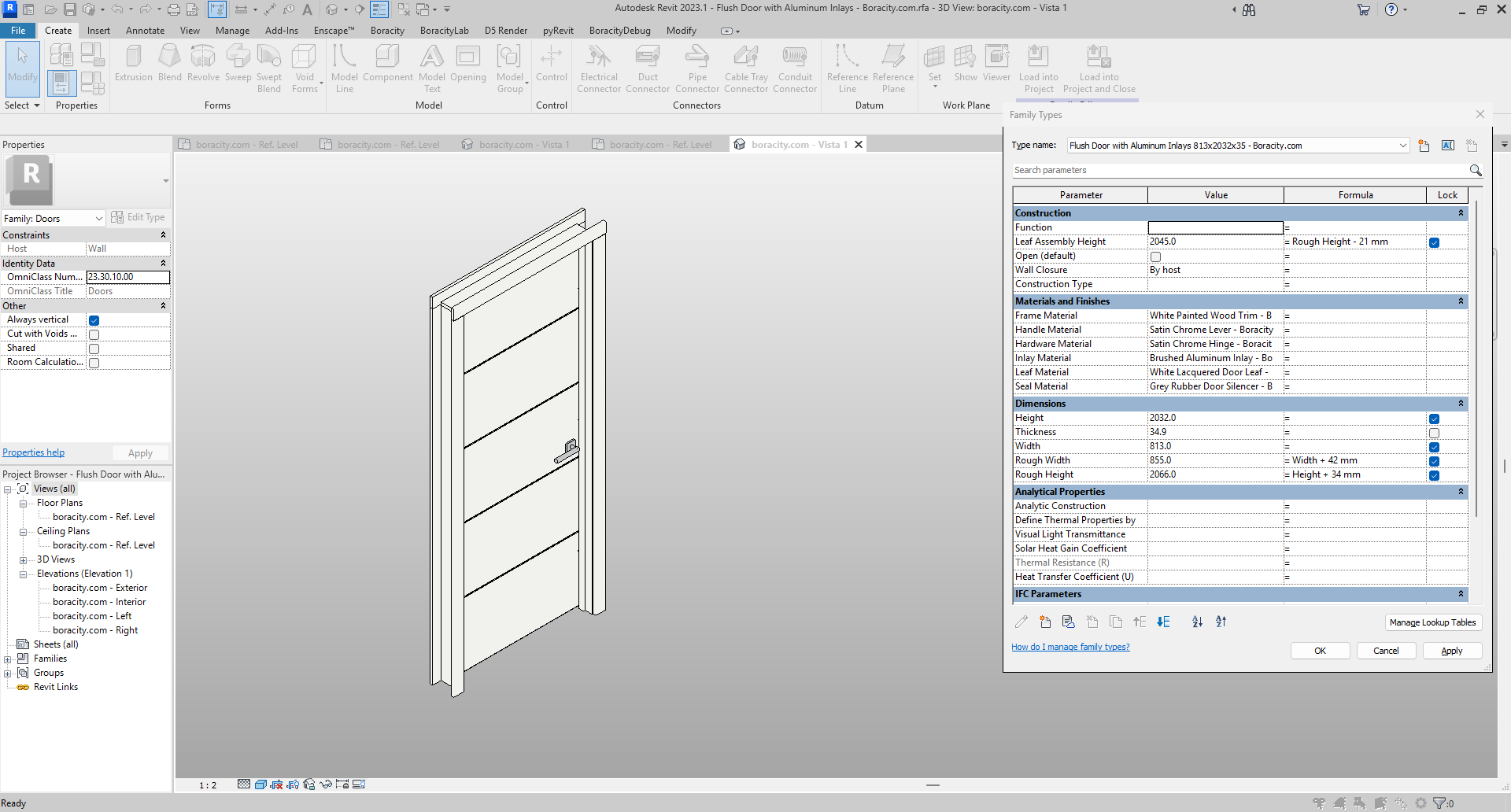This screenshot has height=812, width=1511.
Task: Click the New Parameter icon below the table
Action: 1045,622
